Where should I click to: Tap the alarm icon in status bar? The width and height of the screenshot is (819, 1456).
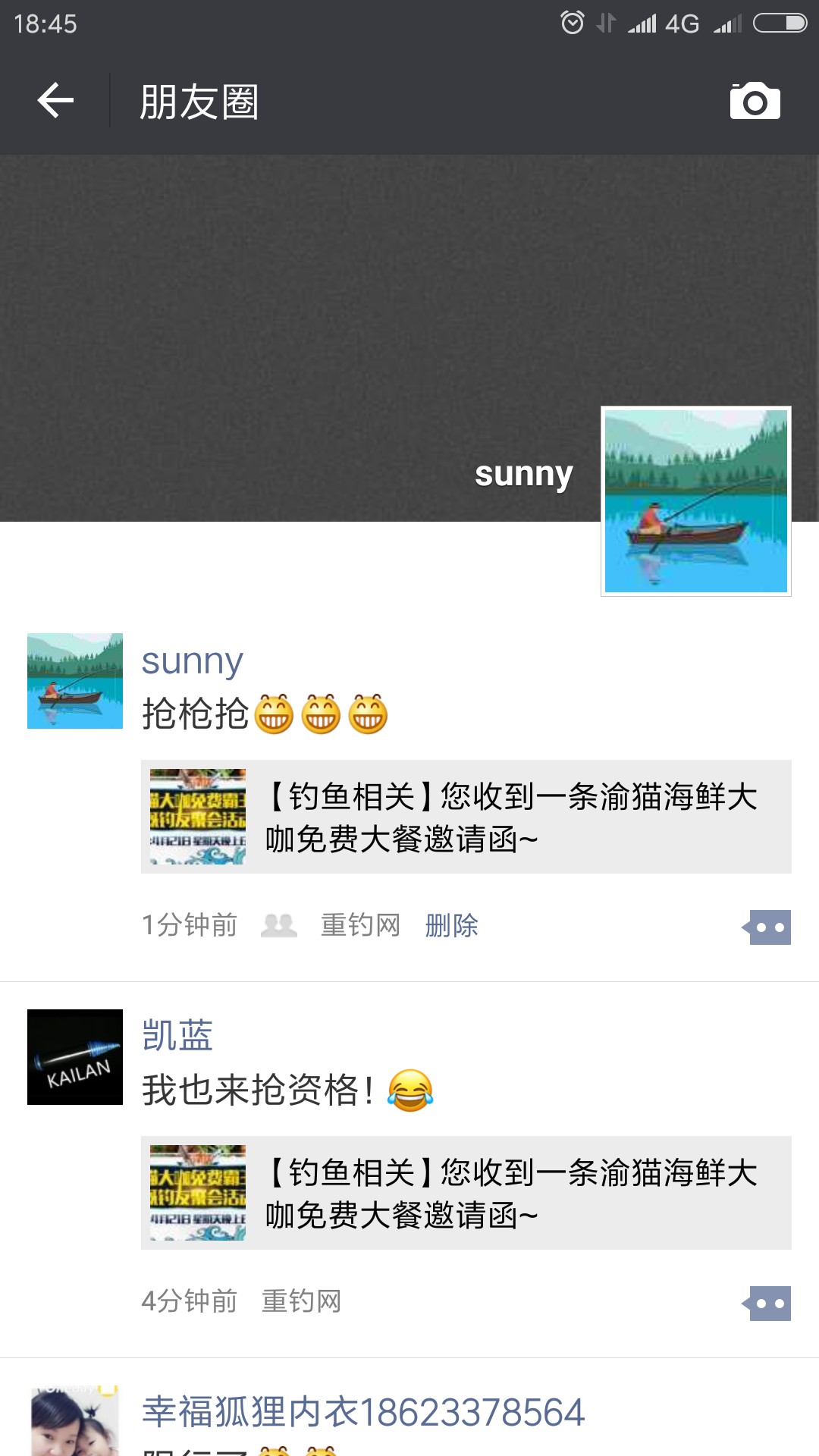[573, 23]
